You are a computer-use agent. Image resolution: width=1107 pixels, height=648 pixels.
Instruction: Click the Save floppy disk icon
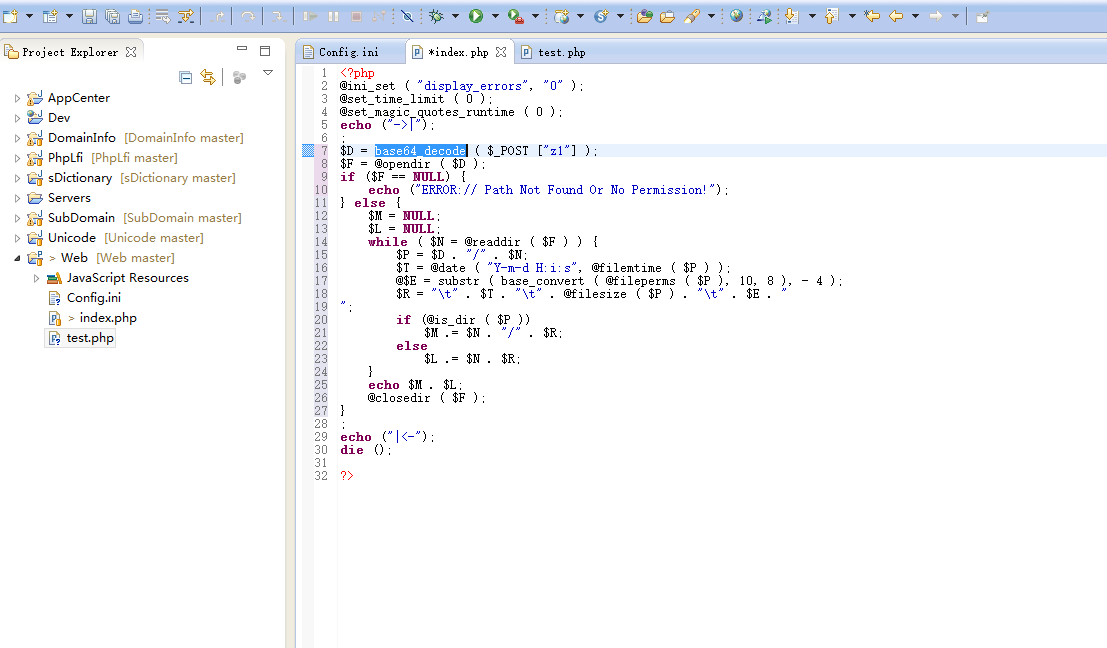pyautogui.click(x=89, y=16)
